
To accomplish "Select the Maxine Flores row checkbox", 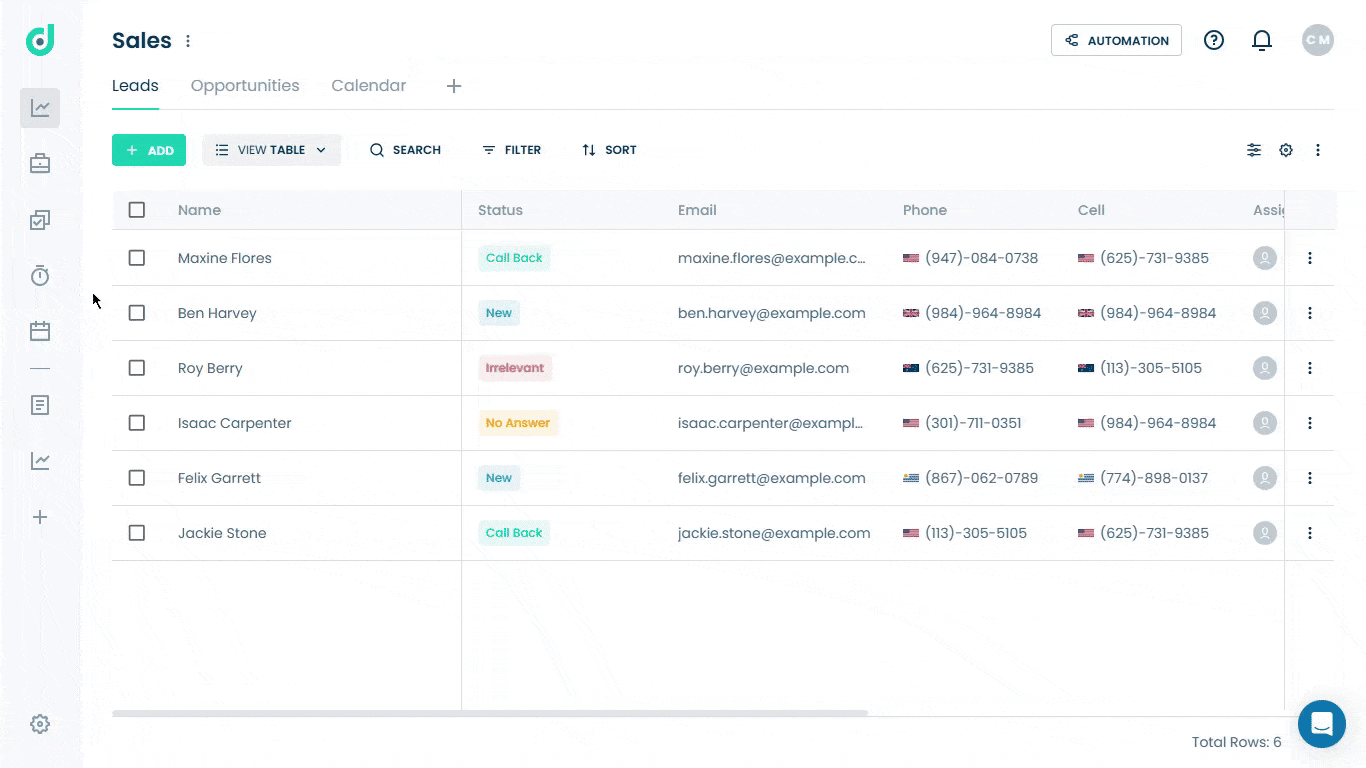I will tap(137, 258).
